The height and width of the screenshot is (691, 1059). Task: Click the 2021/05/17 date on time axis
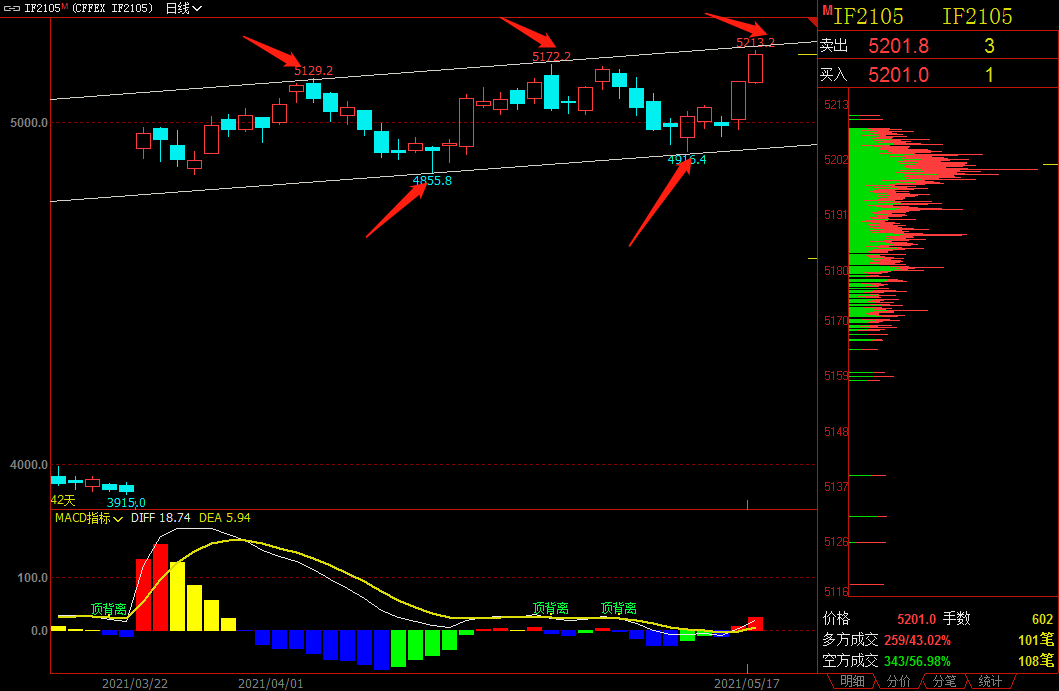click(747, 684)
